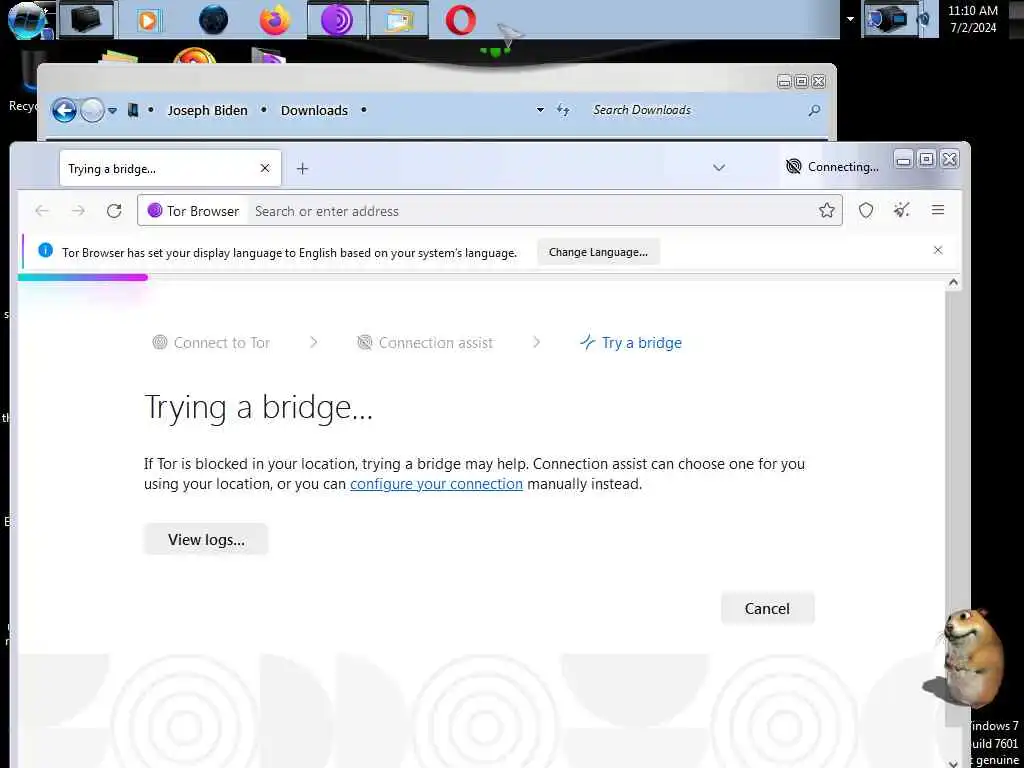This screenshot has width=1024, height=768.
Task: Reload the current Tor Browser page
Action: [114, 210]
